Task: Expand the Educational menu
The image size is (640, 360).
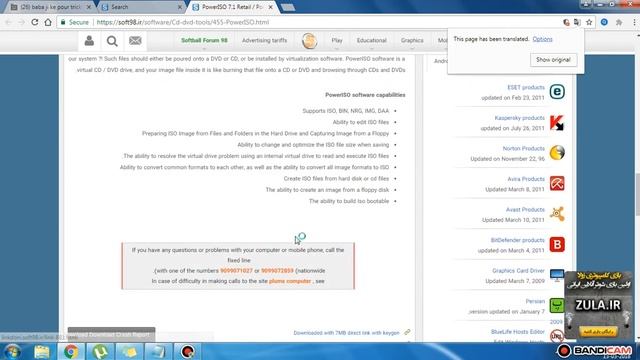Action: tap(371, 40)
